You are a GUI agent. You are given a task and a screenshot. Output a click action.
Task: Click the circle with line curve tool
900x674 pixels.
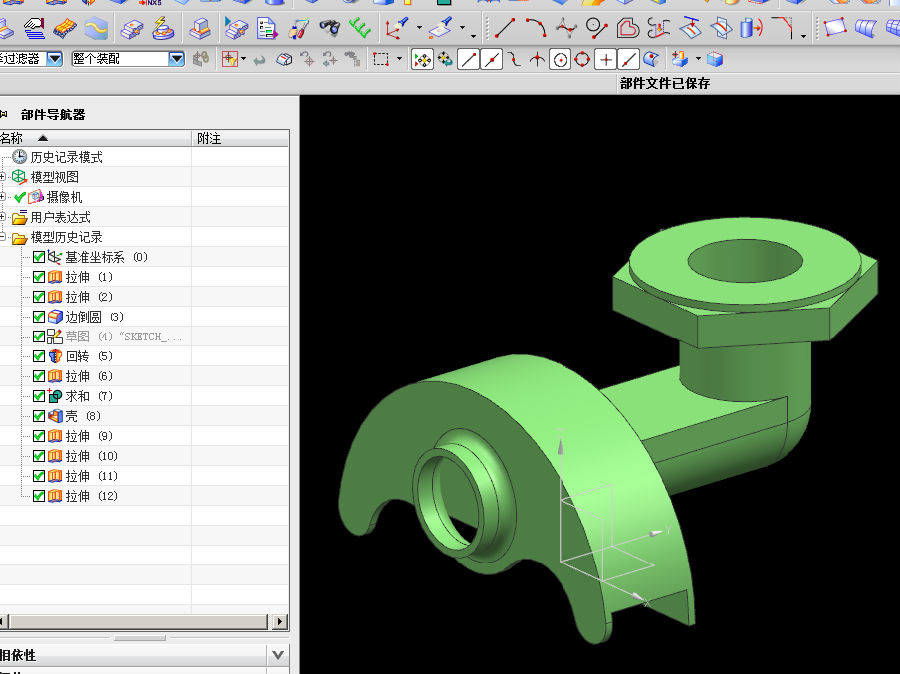tap(597, 28)
